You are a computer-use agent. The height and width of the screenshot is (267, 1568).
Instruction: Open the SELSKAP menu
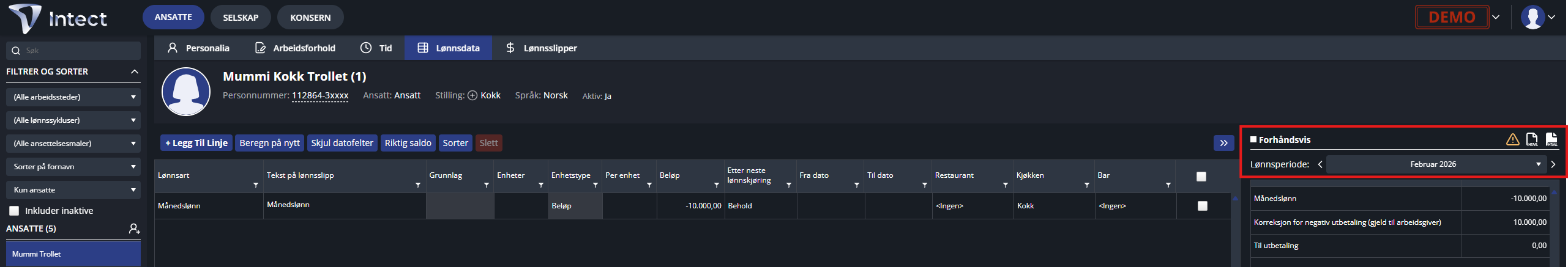pyautogui.click(x=241, y=17)
